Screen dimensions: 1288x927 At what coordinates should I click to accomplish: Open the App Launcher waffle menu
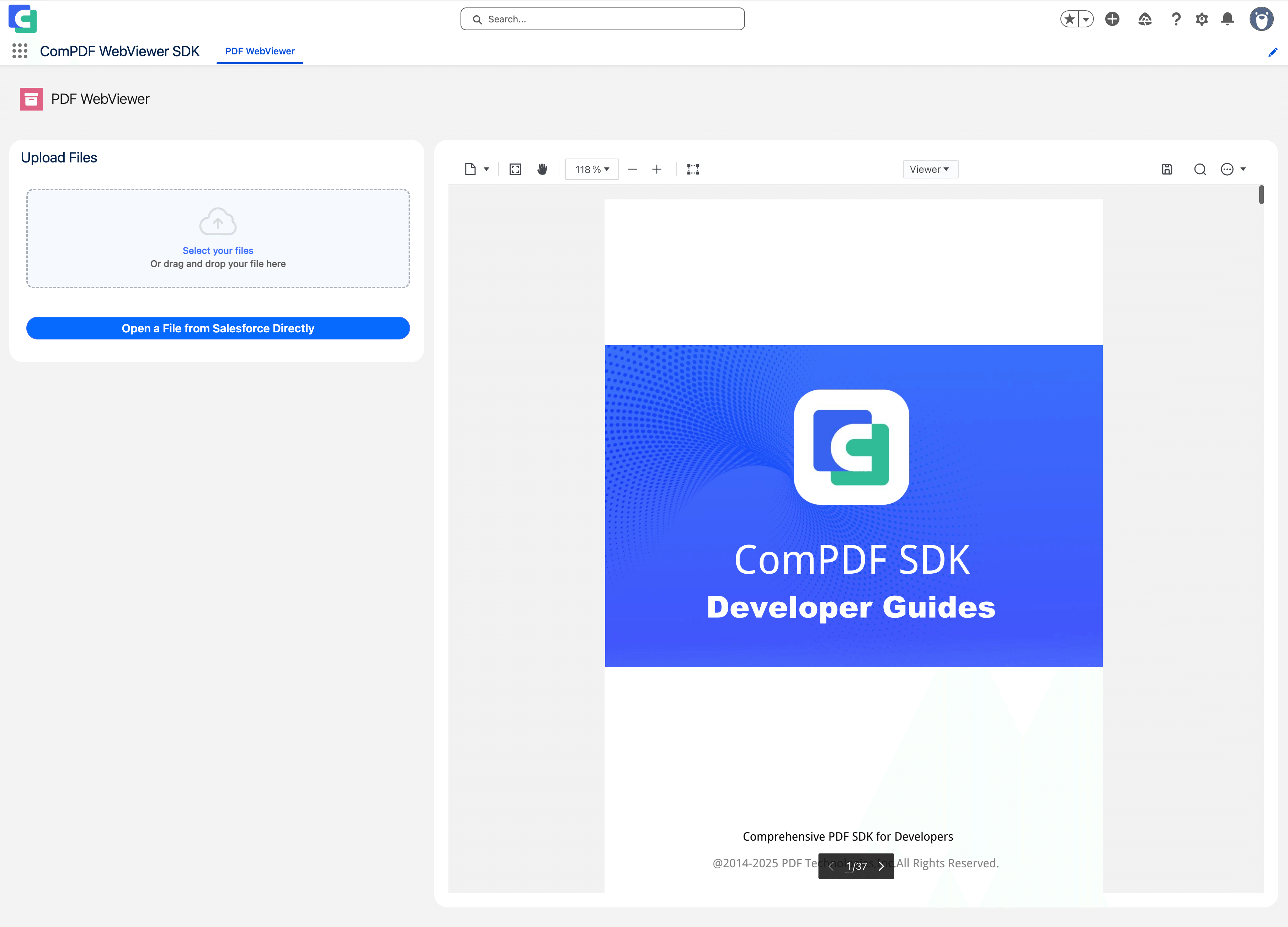(x=20, y=51)
